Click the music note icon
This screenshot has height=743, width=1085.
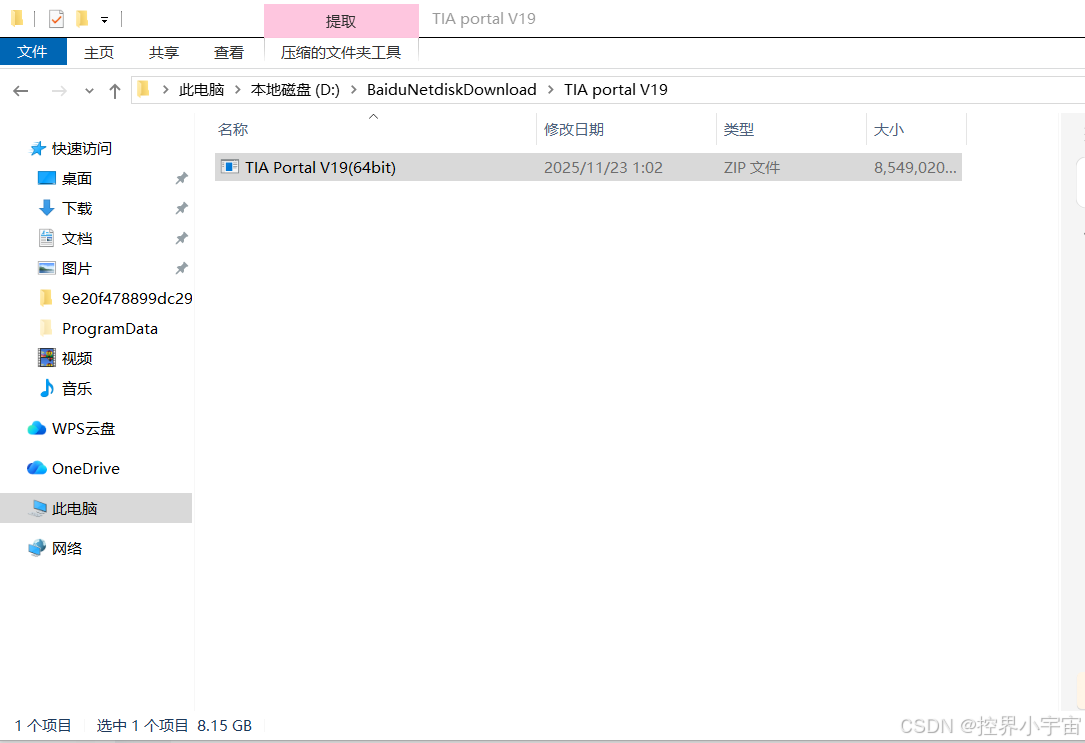(x=46, y=388)
